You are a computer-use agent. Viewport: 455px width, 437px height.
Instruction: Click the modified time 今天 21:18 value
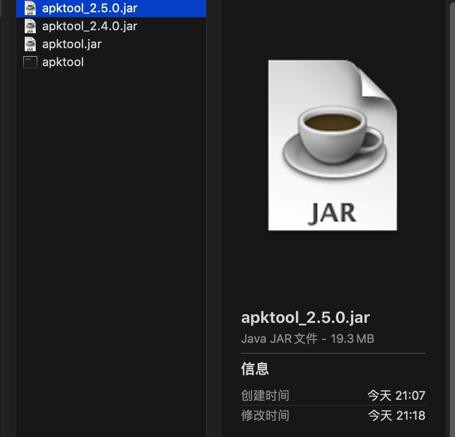point(396,416)
